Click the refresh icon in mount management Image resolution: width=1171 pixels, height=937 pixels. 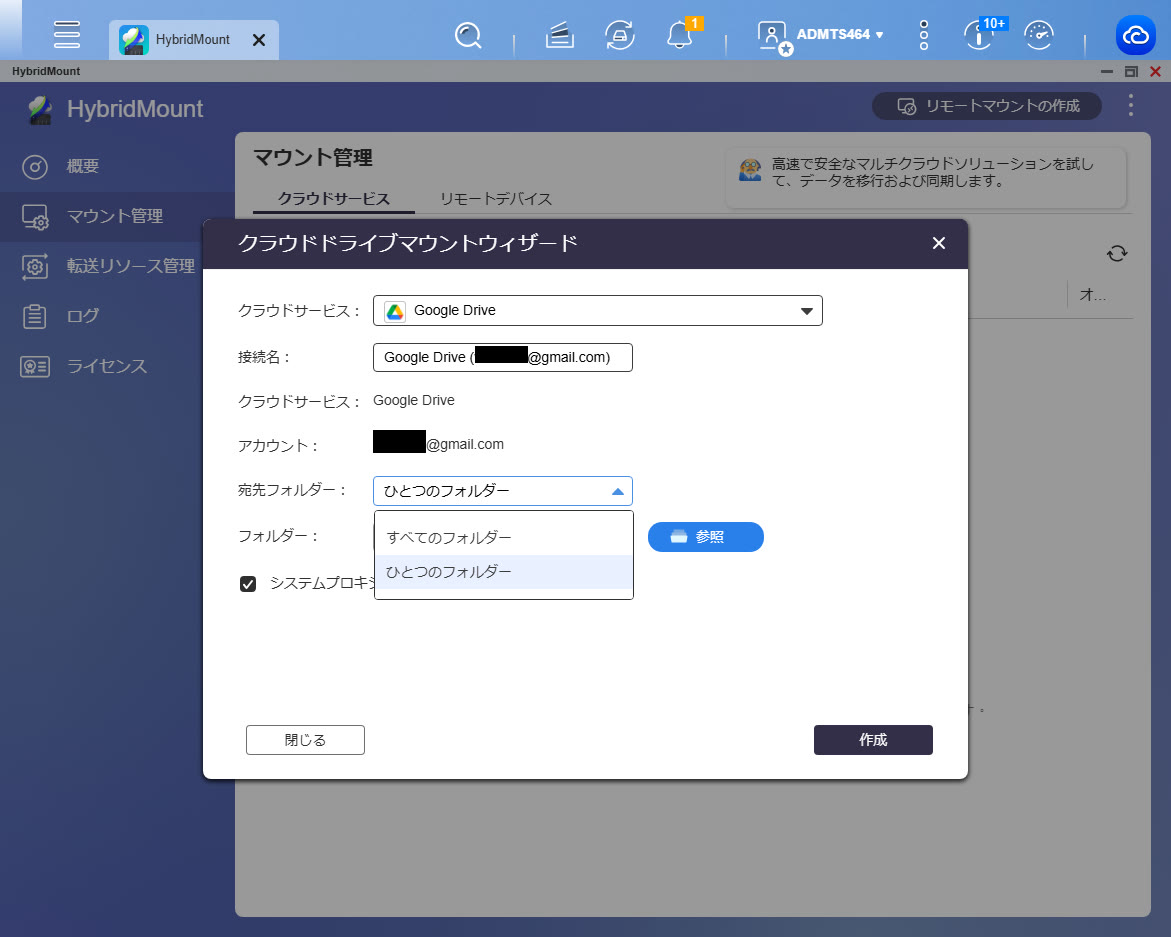pyautogui.click(x=1117, y=254)
